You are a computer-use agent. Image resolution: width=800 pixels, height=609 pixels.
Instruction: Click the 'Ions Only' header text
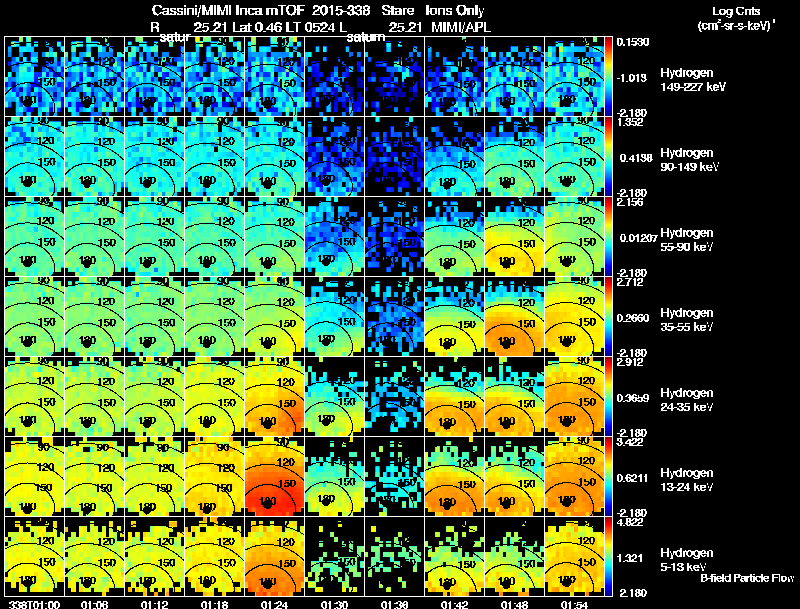tap(455, 11)
